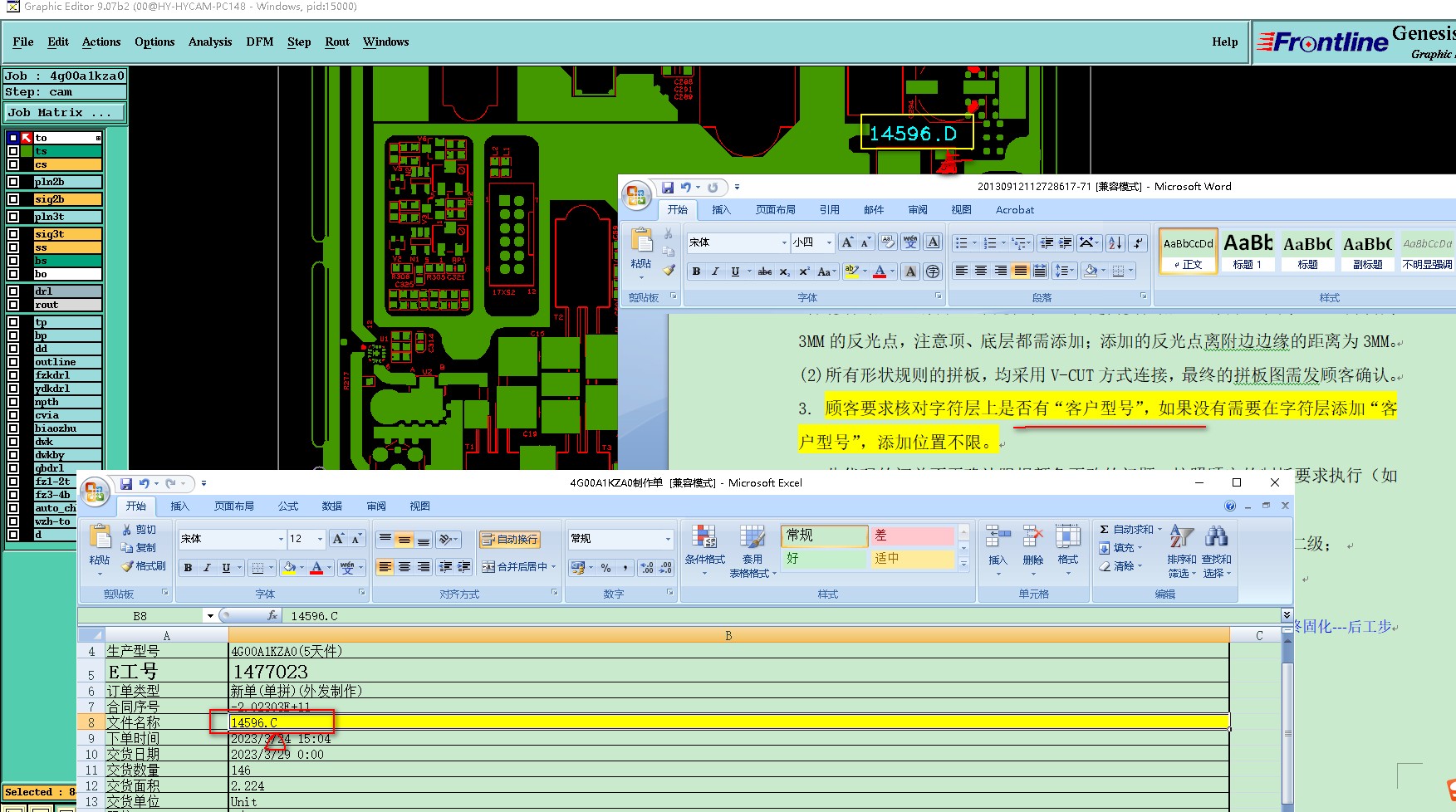Open the Excel Name Box dropdown arrow
The image size is (1456, 812).
tap(210, 616)
